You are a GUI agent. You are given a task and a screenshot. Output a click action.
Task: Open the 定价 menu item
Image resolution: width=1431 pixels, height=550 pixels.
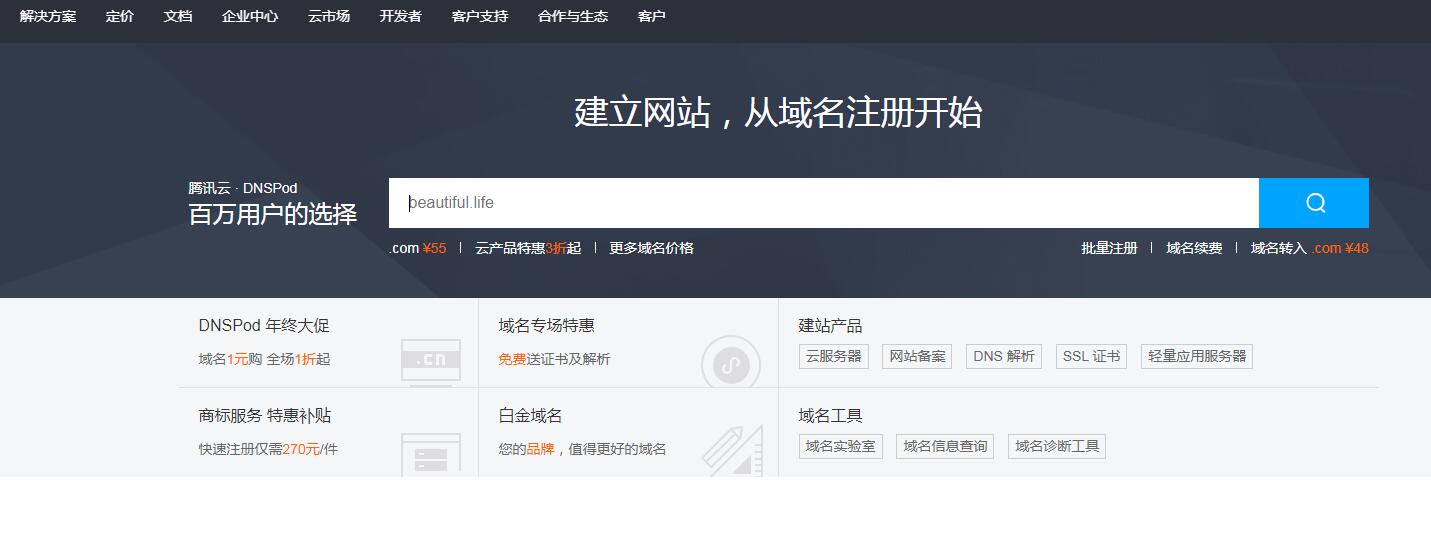point(120,16)
